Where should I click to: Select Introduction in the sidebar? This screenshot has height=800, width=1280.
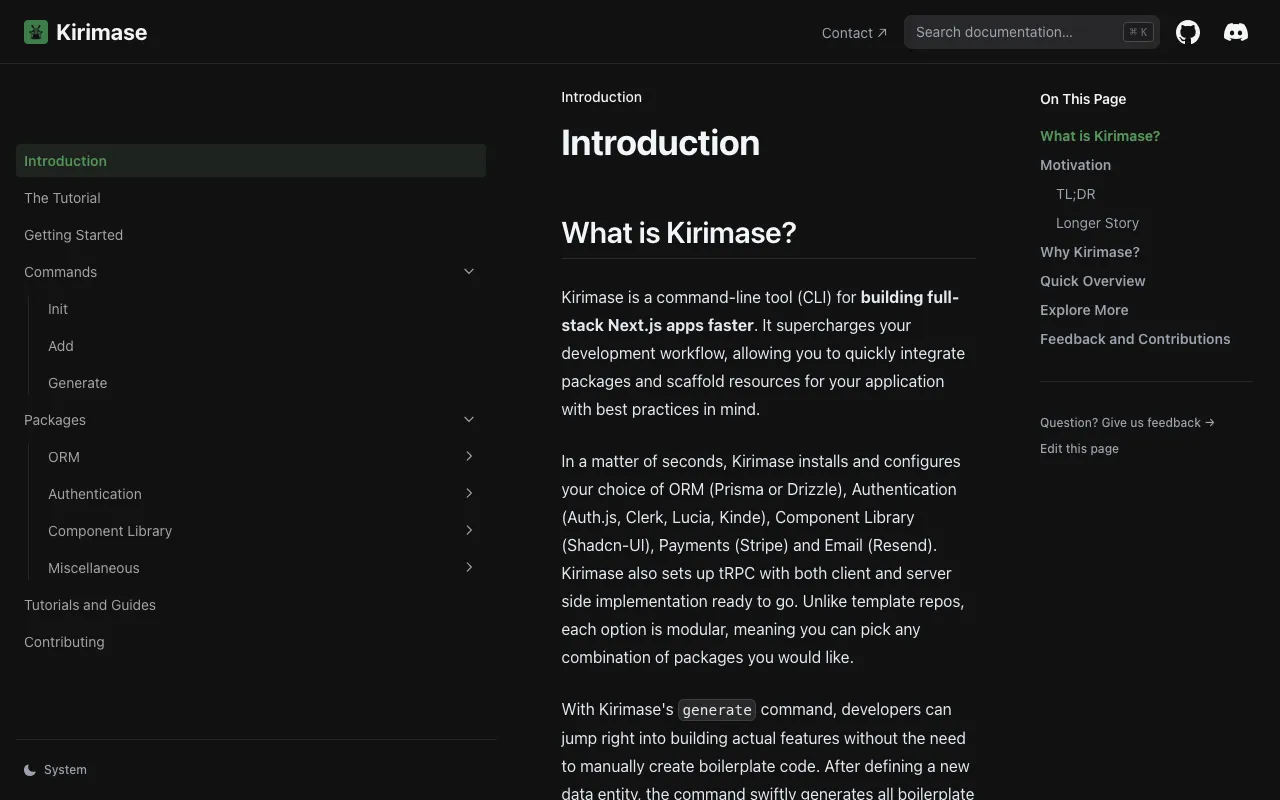pos(251,161)
